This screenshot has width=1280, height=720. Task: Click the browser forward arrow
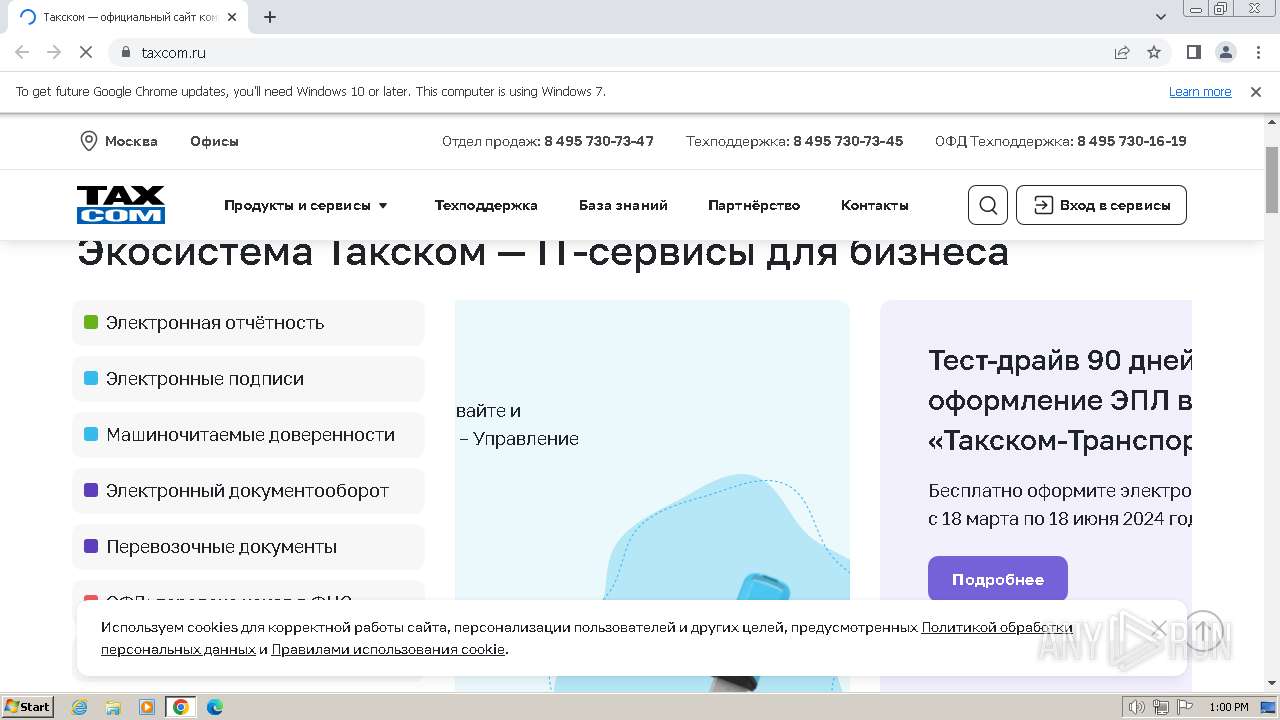click(x=54, y=52)
